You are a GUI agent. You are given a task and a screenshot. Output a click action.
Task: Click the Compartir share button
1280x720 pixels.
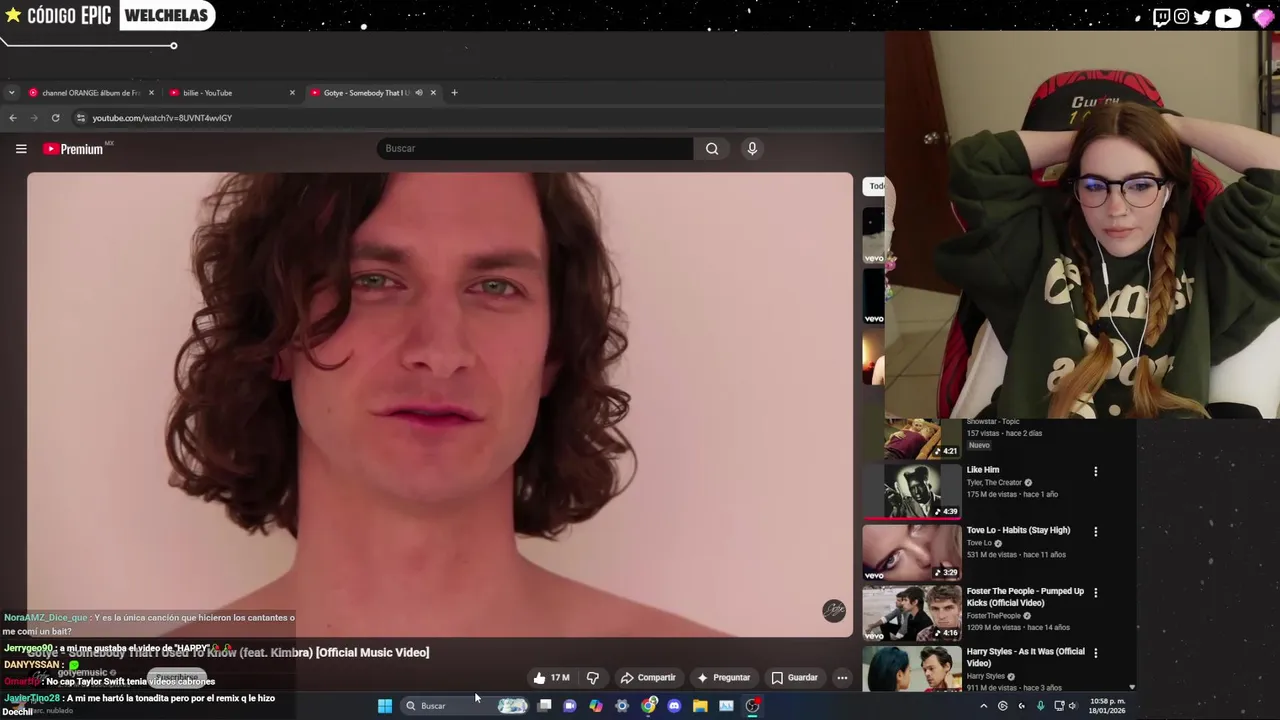pyautogui.click(x=648, y=678)
